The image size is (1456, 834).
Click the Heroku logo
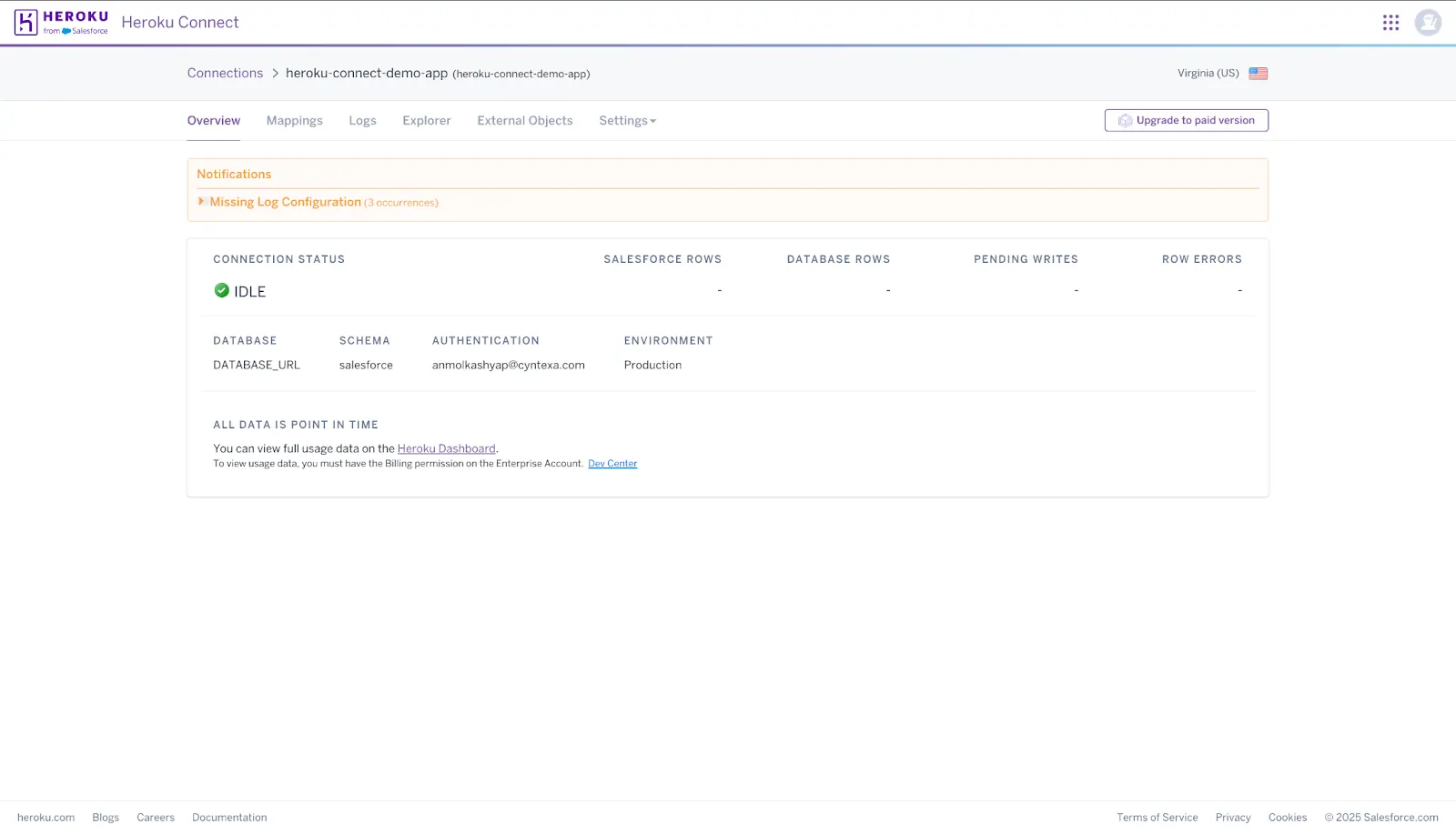(60, 22)
